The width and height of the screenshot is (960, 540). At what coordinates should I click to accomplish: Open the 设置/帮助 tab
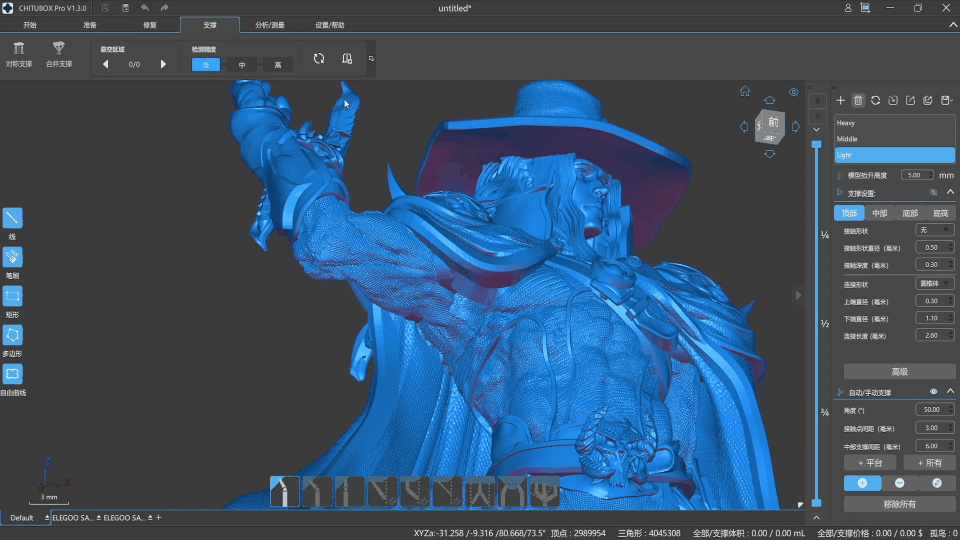coord(330,25)
